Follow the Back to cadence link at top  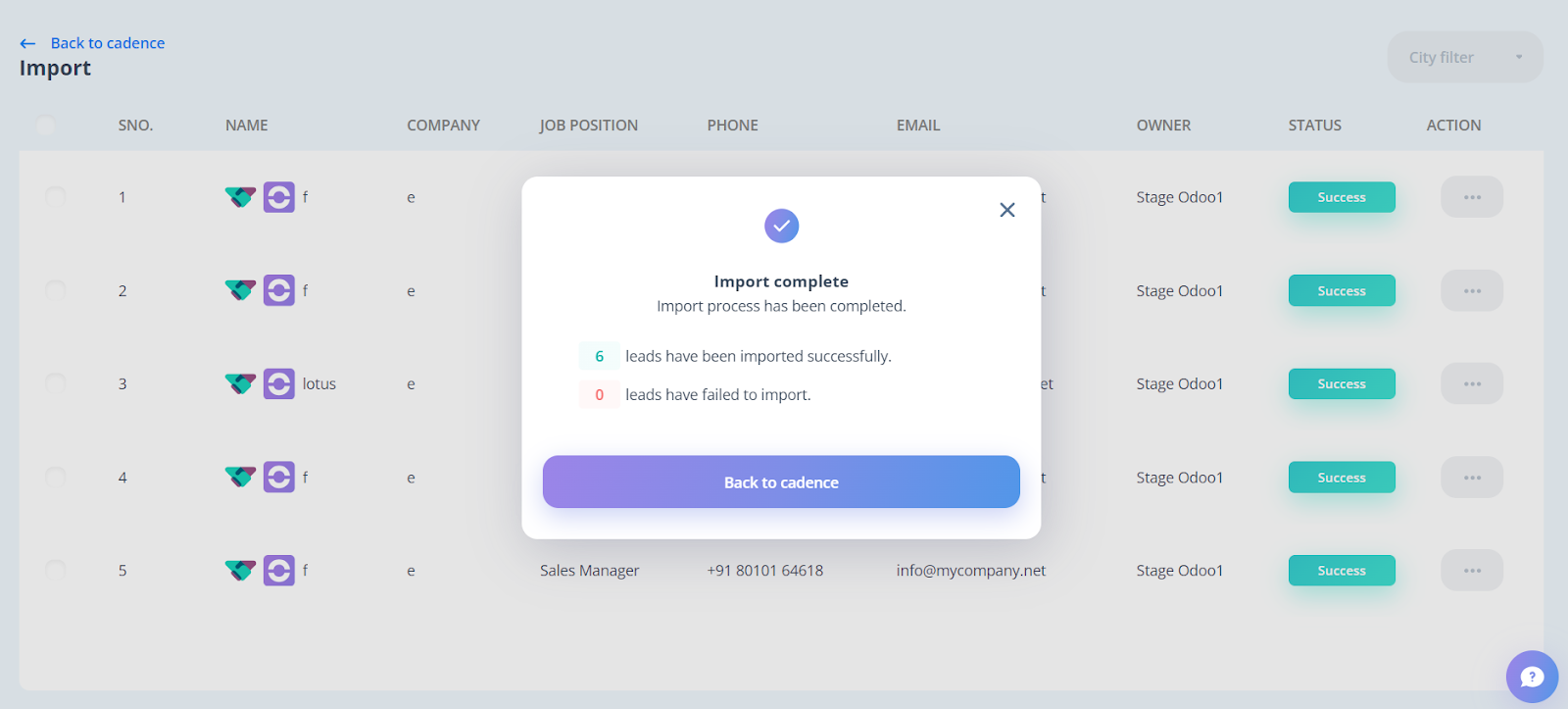point(108,43)
